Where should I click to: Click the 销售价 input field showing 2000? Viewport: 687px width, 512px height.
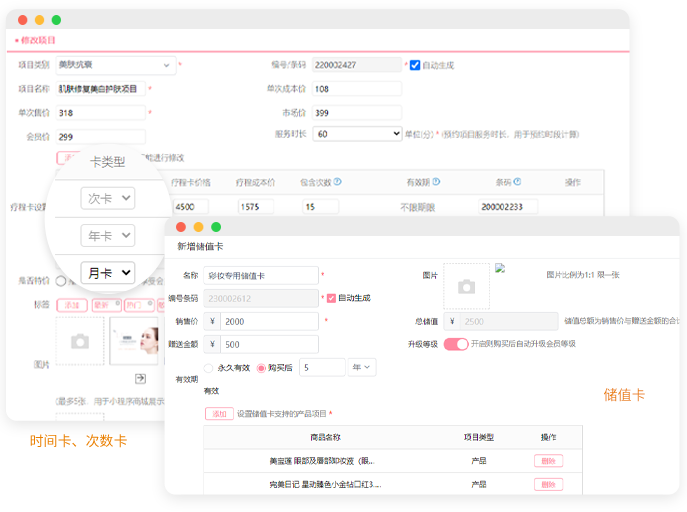269,321
